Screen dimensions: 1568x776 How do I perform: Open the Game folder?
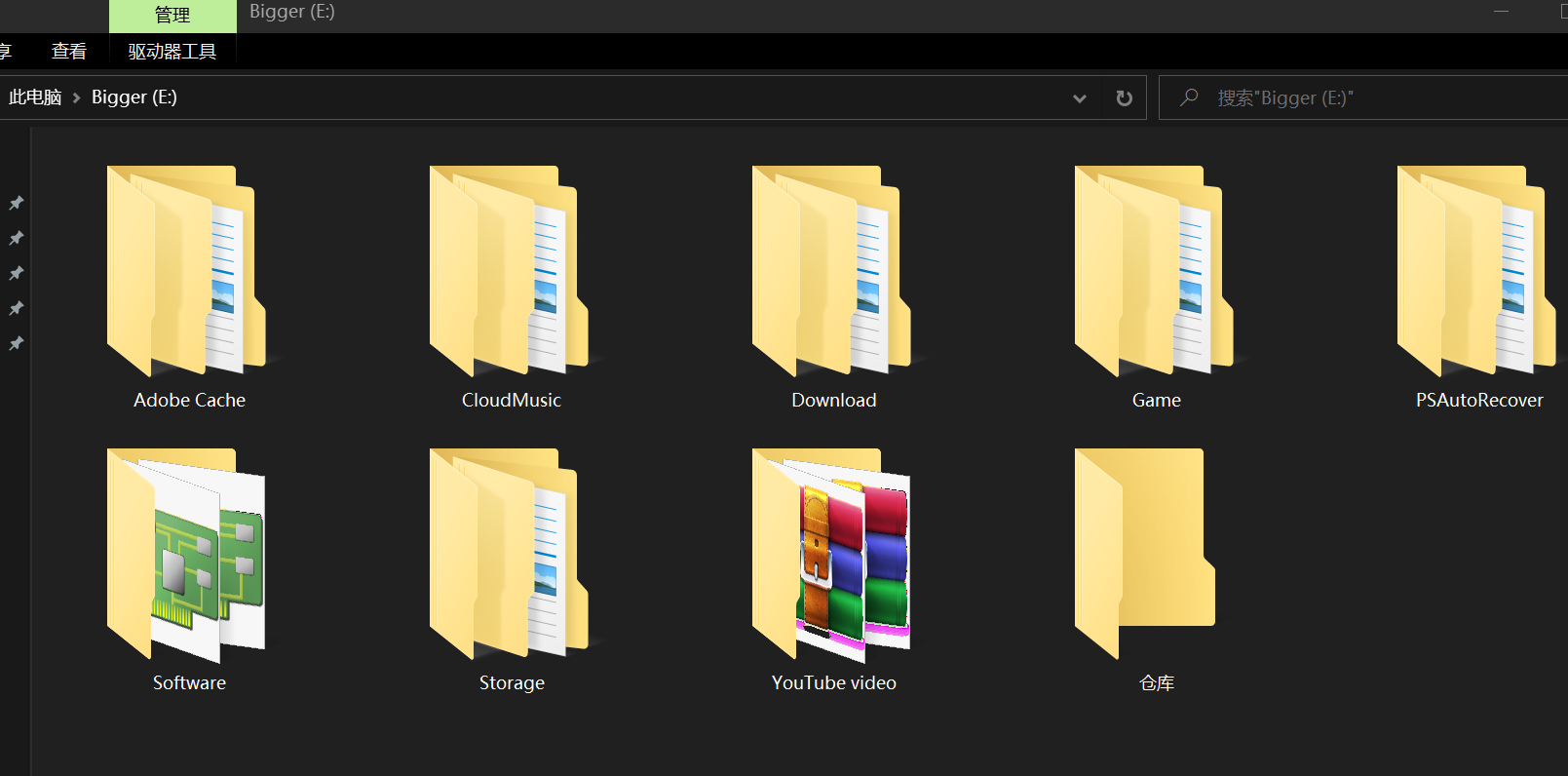[x=1153, y=273]
